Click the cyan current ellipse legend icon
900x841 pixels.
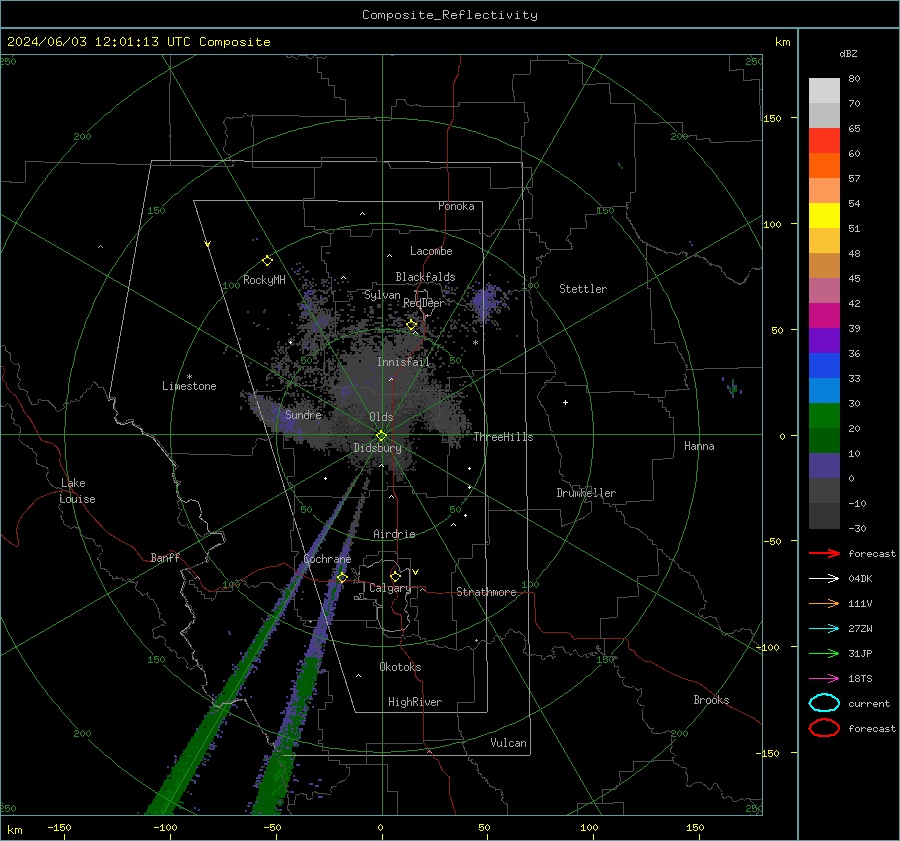pos(824,703)
